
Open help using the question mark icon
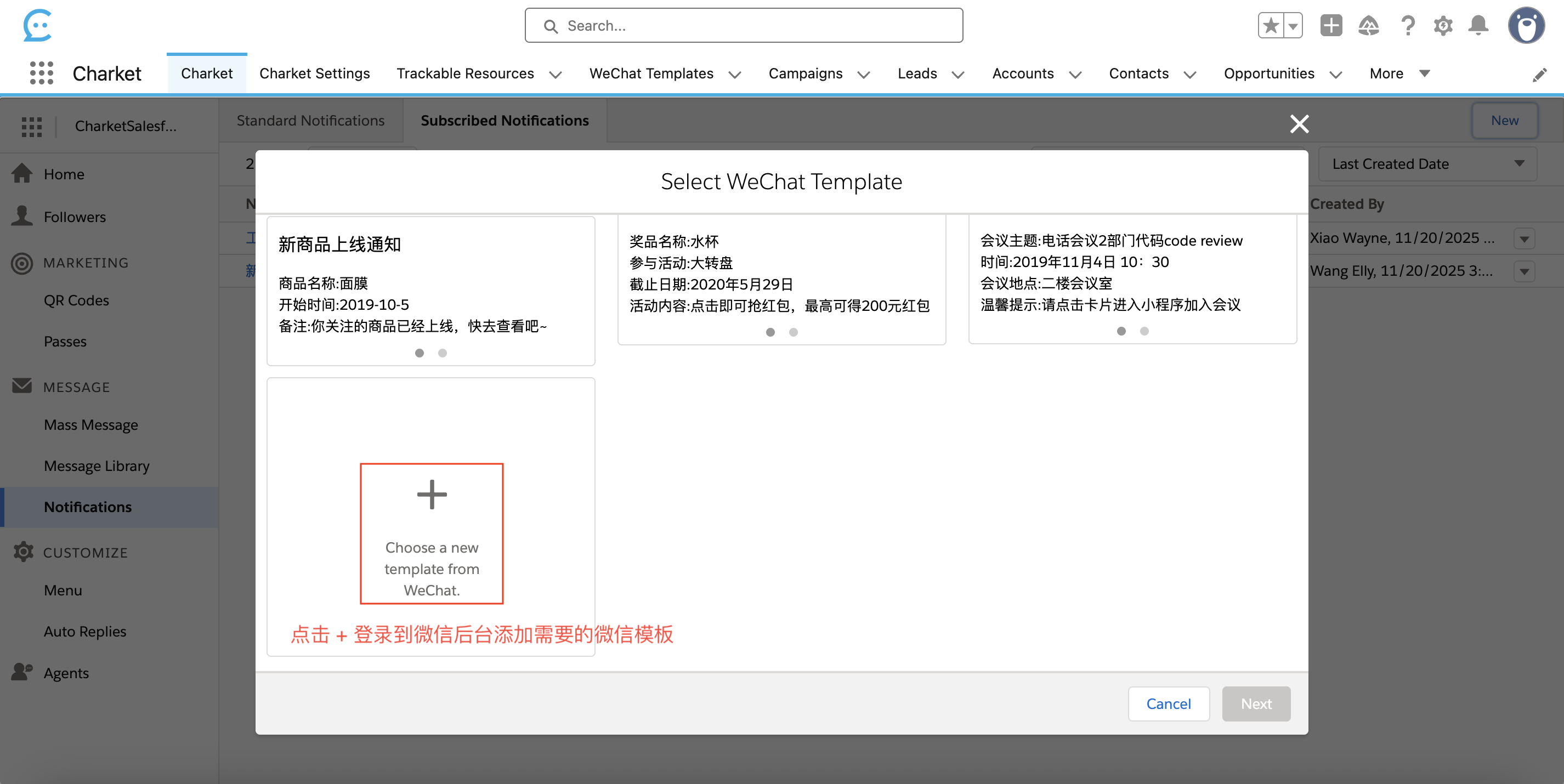pos(1408,25)
